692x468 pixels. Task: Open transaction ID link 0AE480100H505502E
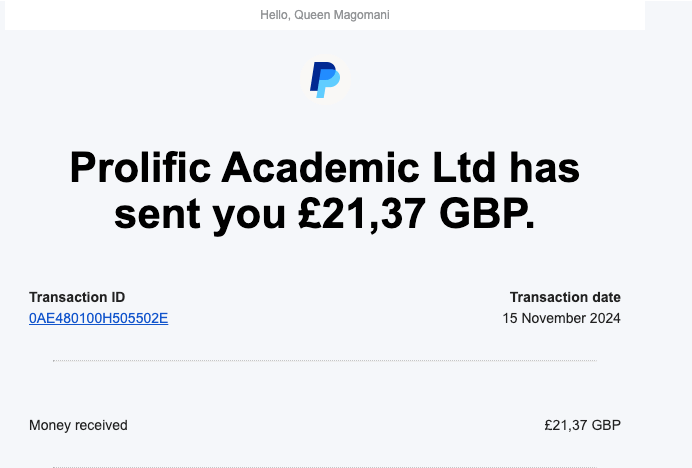click(98, 318)
